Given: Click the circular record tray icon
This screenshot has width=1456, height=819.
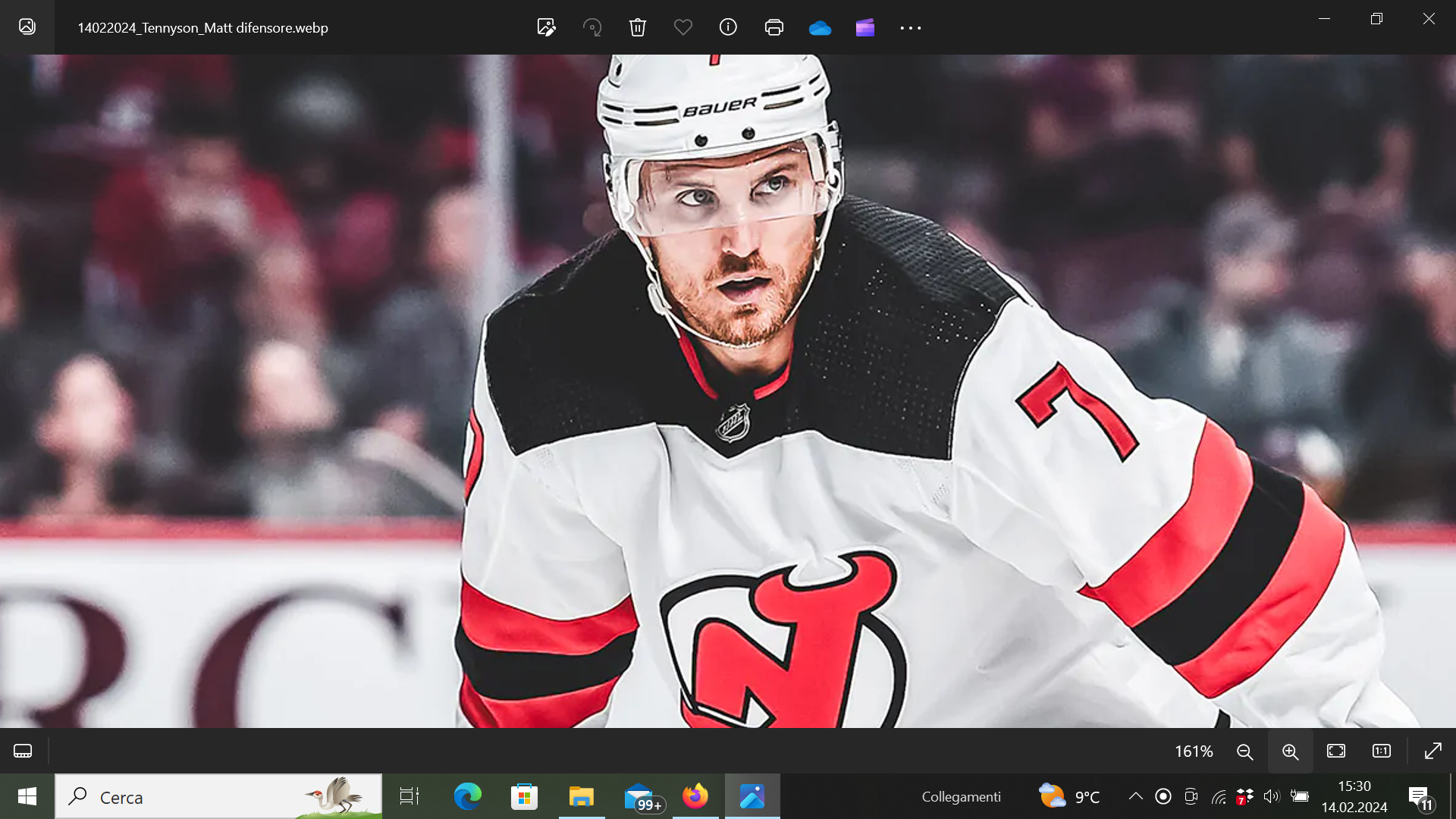Looking at the screenshot, I should tap(1163, 796).
